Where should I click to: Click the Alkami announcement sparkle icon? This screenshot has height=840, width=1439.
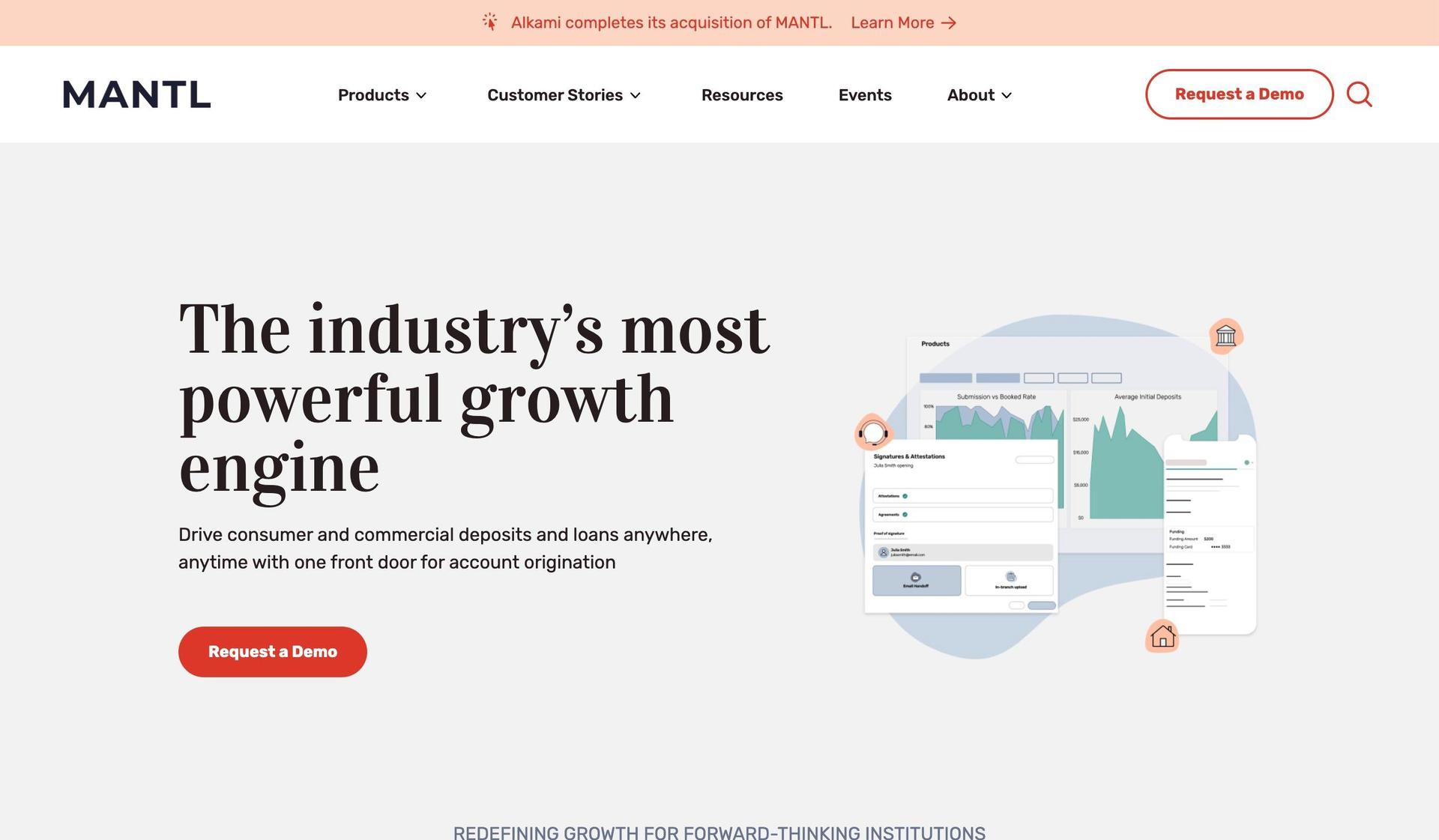489,22
